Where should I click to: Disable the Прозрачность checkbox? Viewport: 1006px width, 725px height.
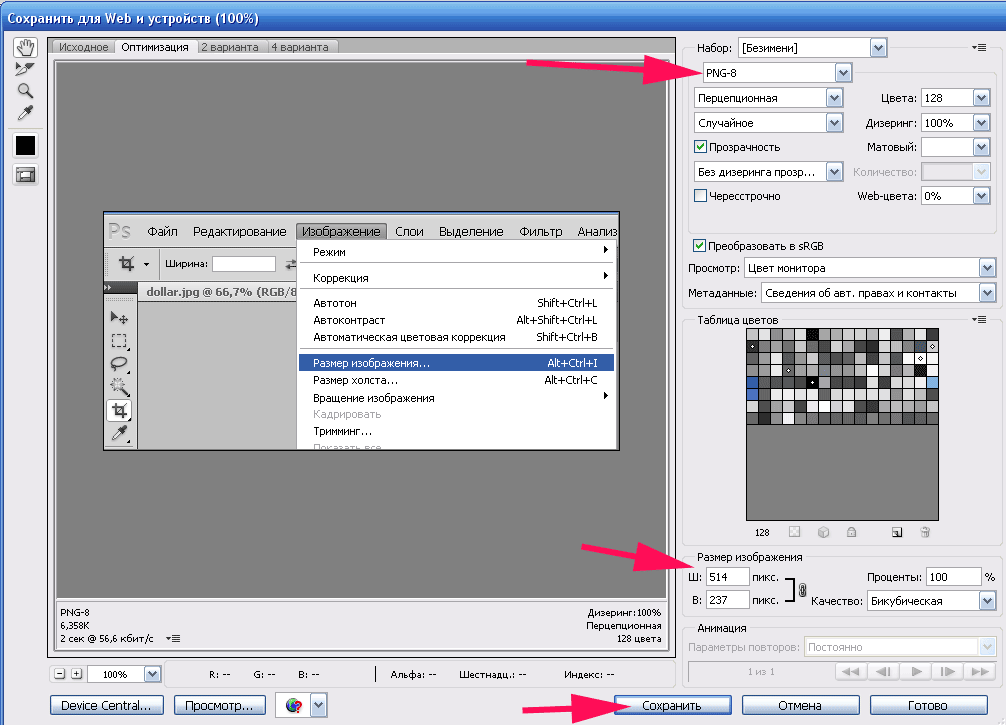(700, 147)
